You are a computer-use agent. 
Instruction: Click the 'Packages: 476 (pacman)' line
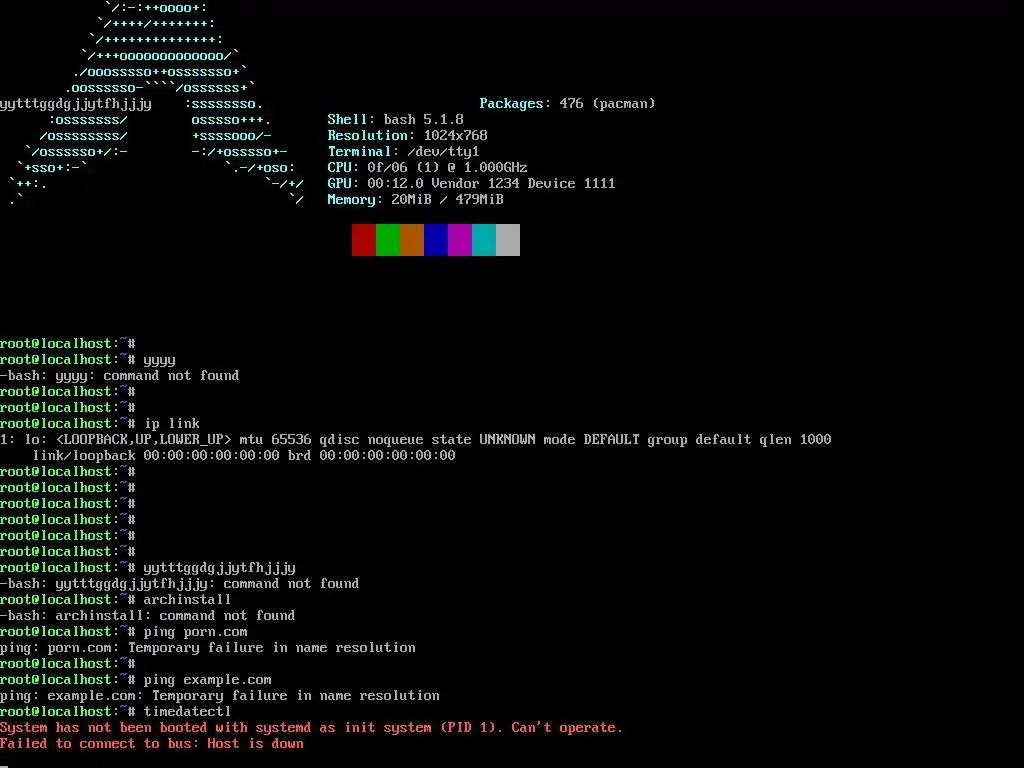tap(567, 103)
